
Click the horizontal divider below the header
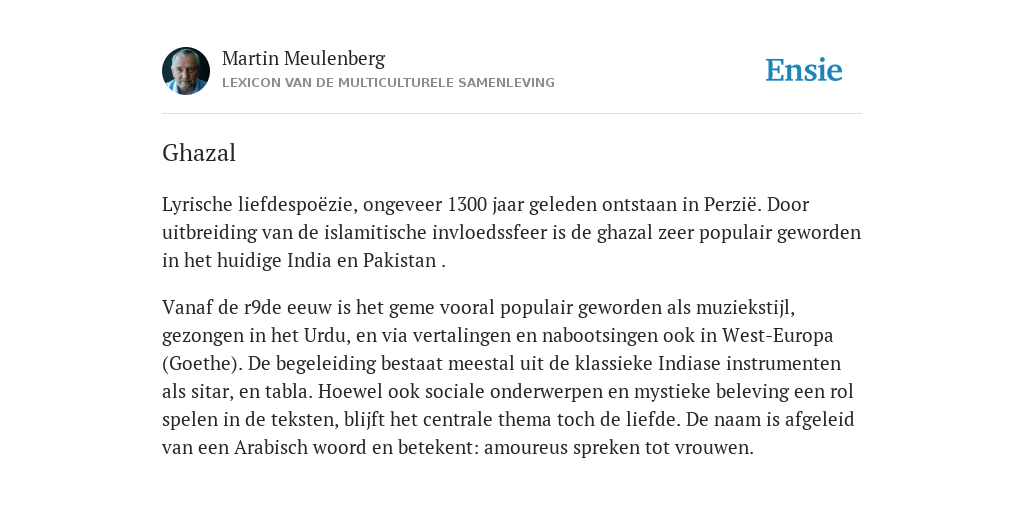[512, 114]
